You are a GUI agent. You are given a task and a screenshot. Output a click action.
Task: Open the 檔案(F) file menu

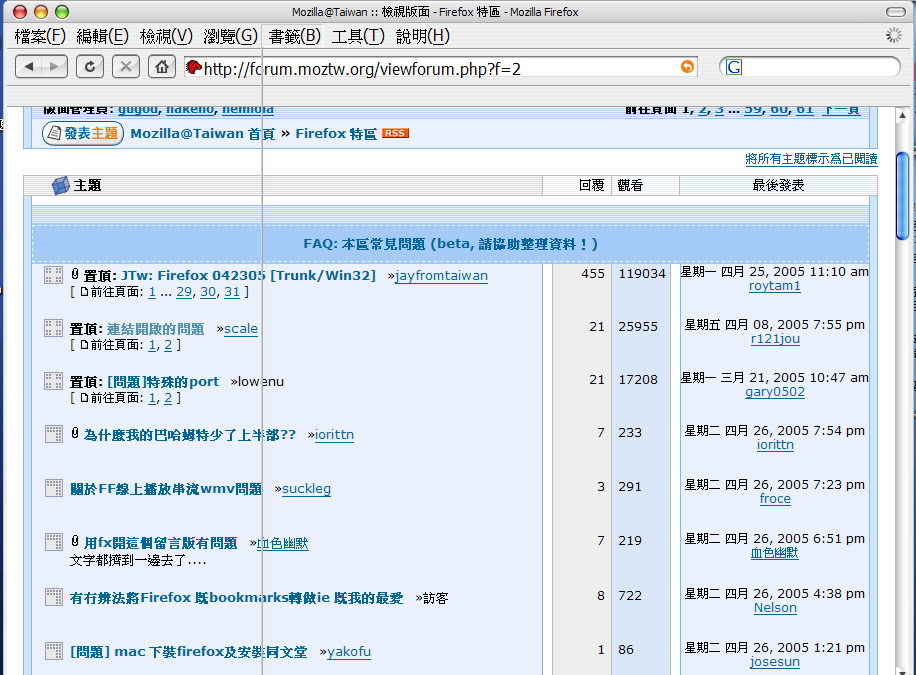(x=40, y=36)
